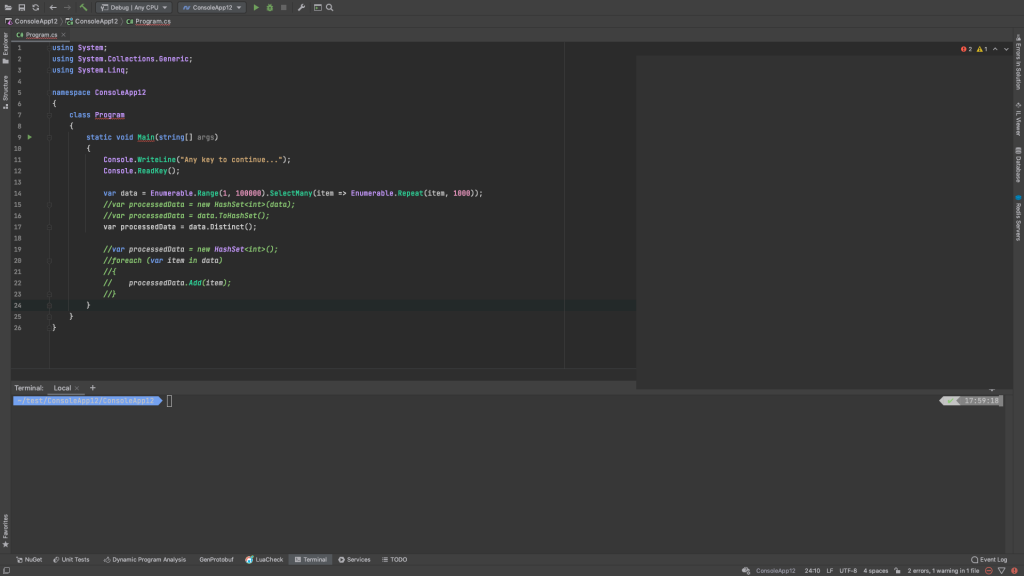Open the IL Viewer side panel

tap(1018, 119)
